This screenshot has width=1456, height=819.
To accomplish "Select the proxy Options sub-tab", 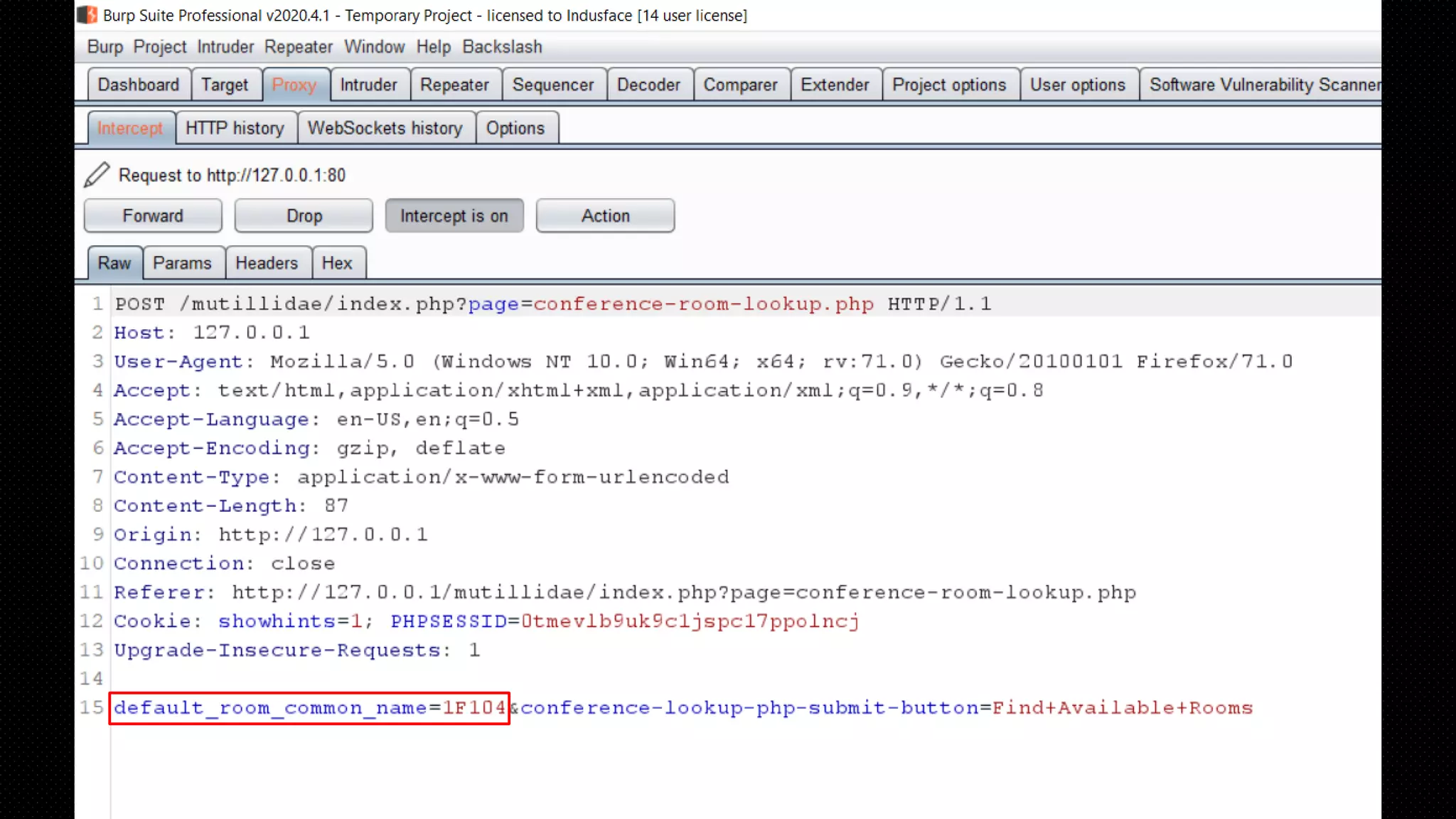I will click(515, 128).
